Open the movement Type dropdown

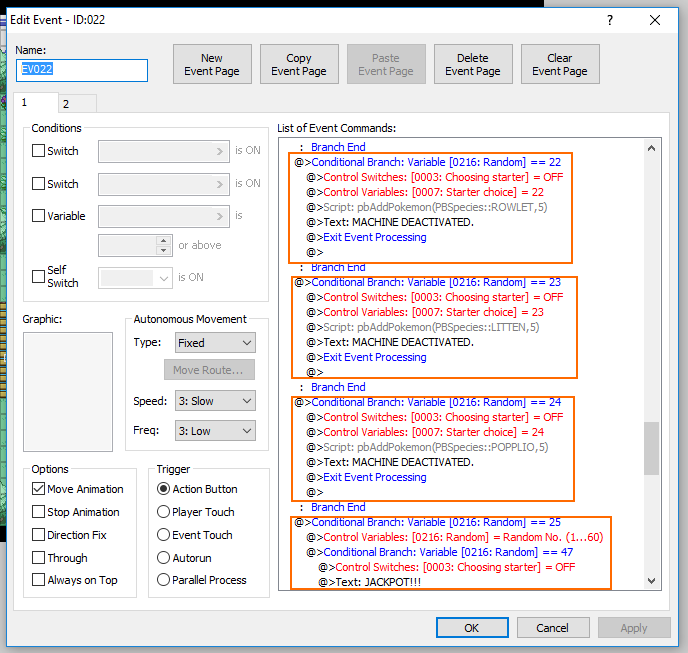click(x=215, y=343)
